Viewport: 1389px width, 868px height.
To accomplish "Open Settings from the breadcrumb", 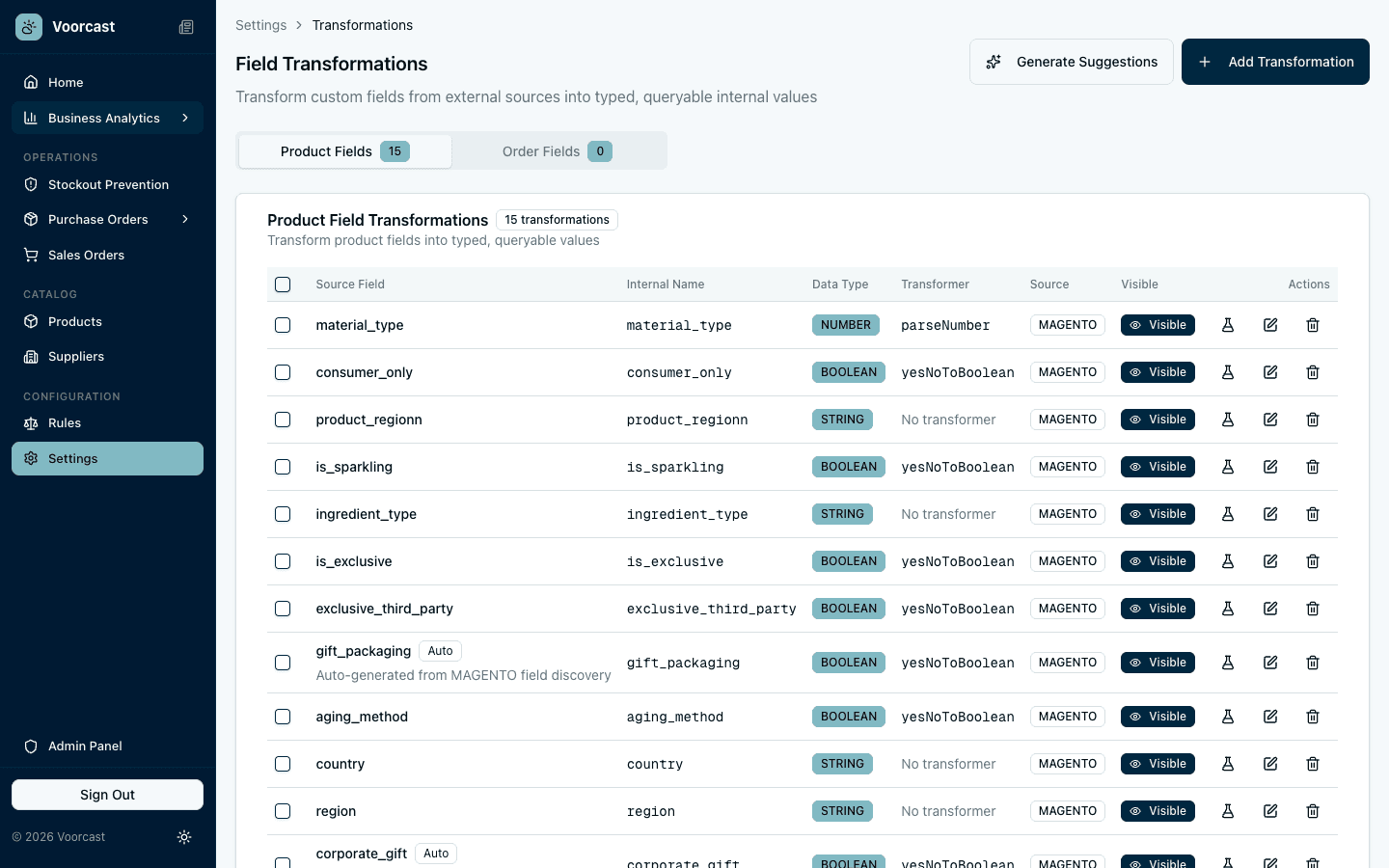I will click(x=260, y=25).
